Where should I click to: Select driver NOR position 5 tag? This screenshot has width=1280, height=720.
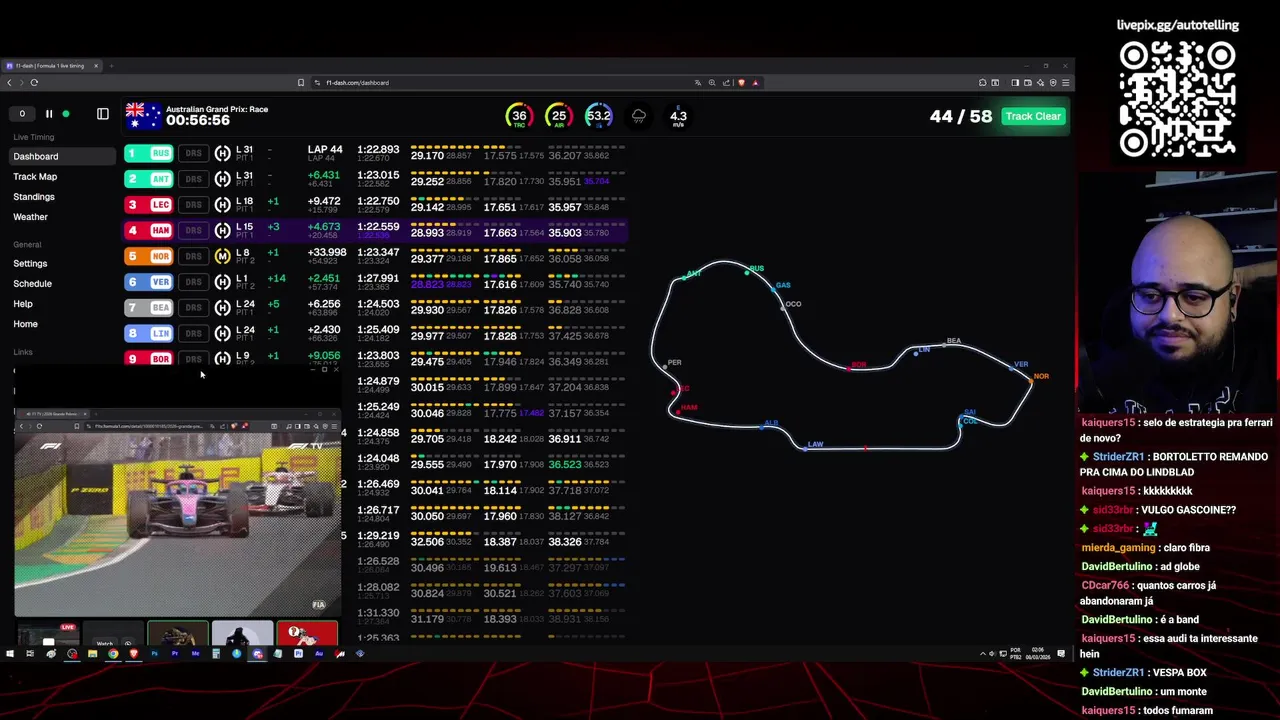(x=149, y=256)
